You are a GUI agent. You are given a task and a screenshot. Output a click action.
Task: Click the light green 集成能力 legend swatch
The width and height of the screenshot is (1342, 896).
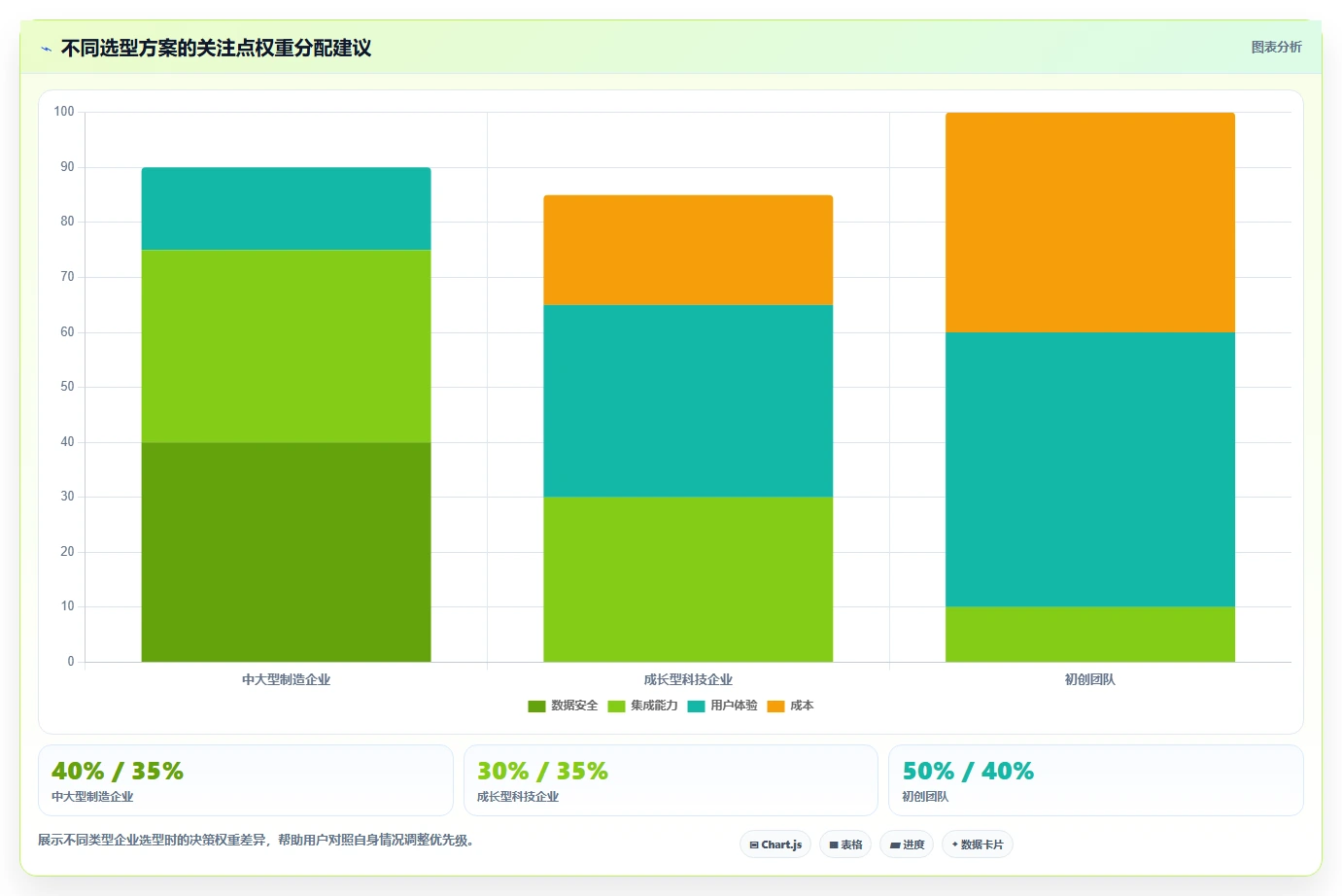[616, 706]
